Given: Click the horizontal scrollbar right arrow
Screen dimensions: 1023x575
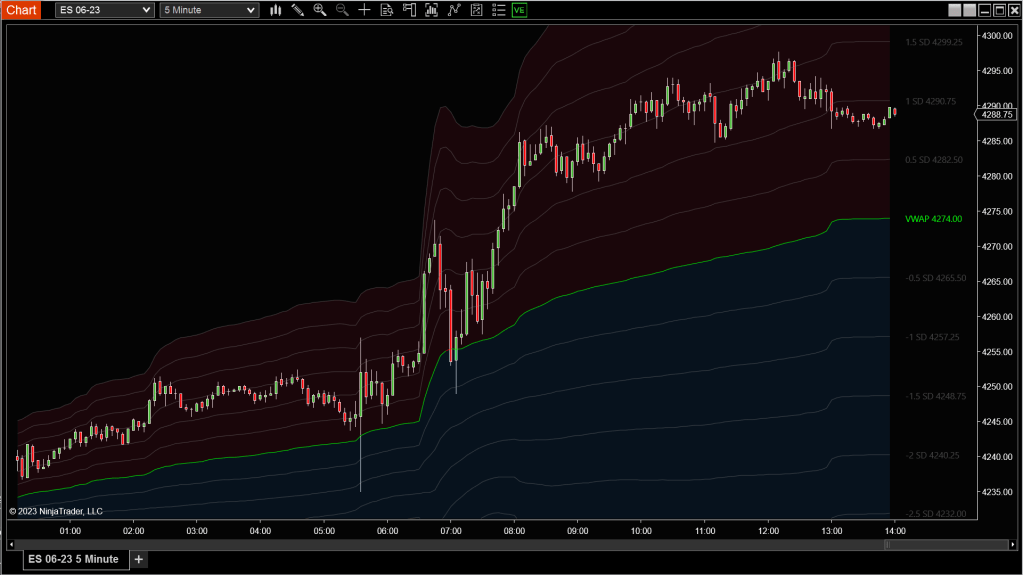Looking at the screenshot, I should 1015,545.
